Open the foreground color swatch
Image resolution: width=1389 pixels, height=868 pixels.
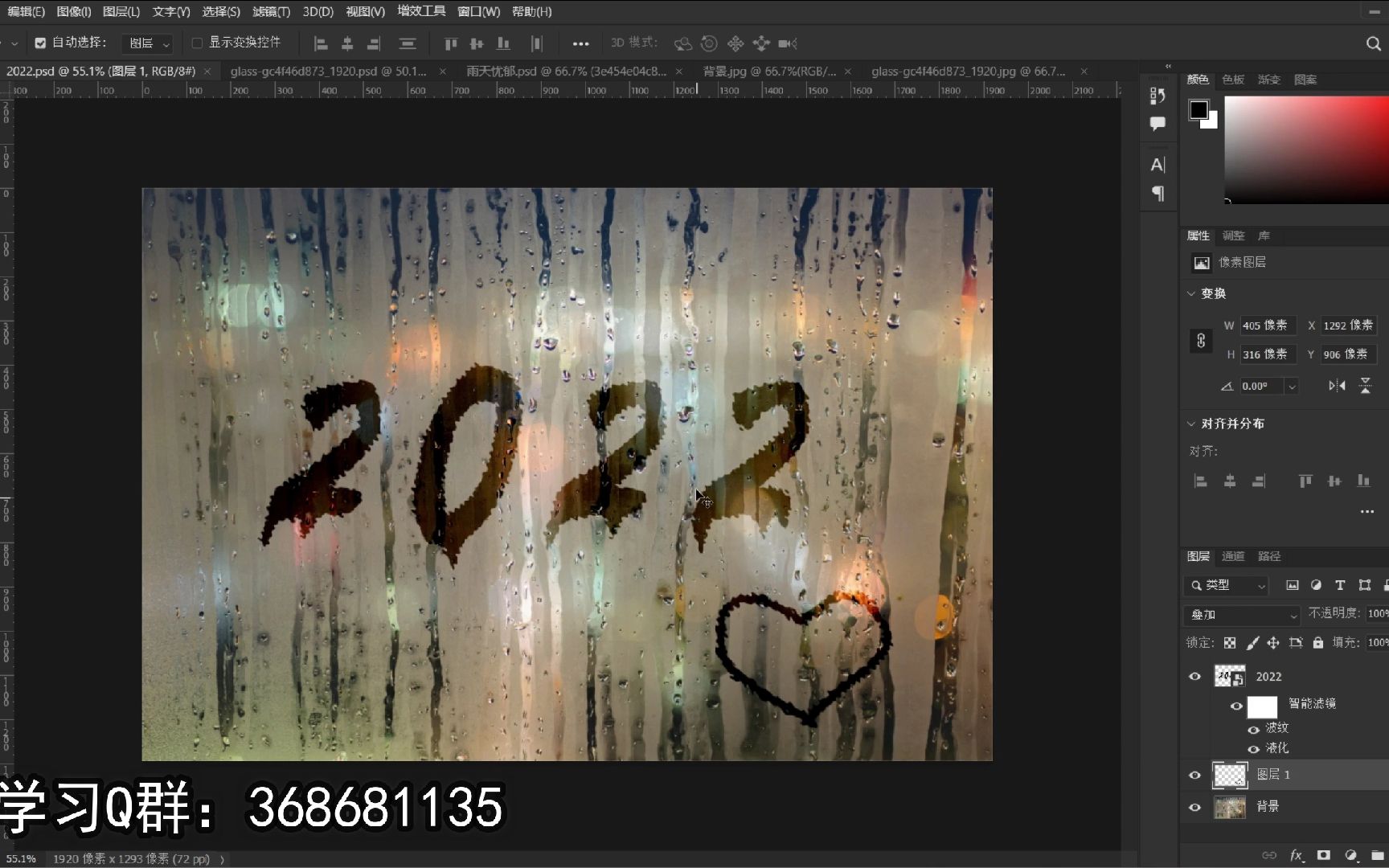[1198, 108]
